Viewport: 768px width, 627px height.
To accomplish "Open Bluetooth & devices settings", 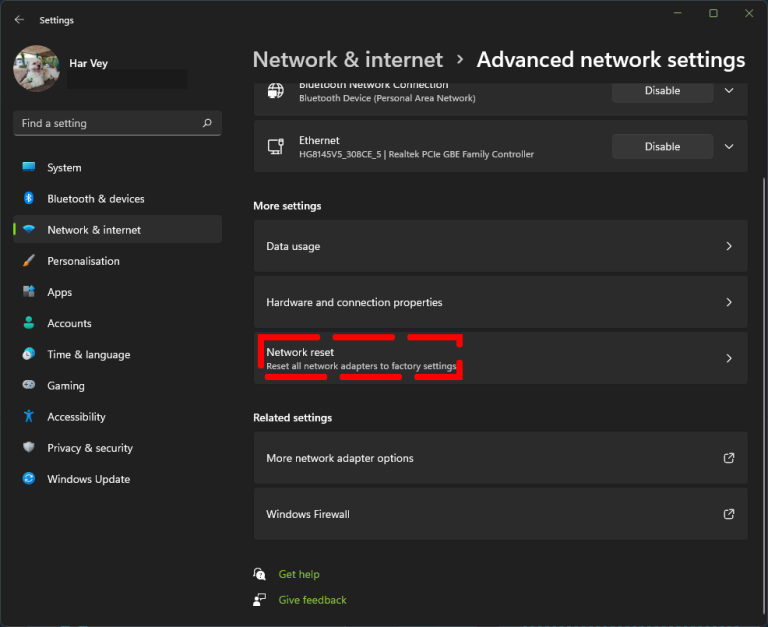I will click(x=118, y=199).
